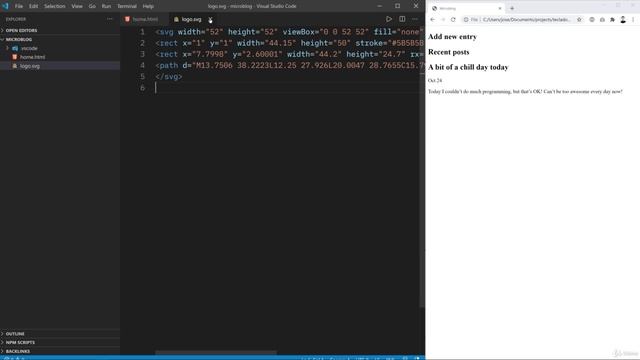Click the editor vertical scrollbar
Image resolution: width=640 pixels, height=360 pixels.
[422, 167]
